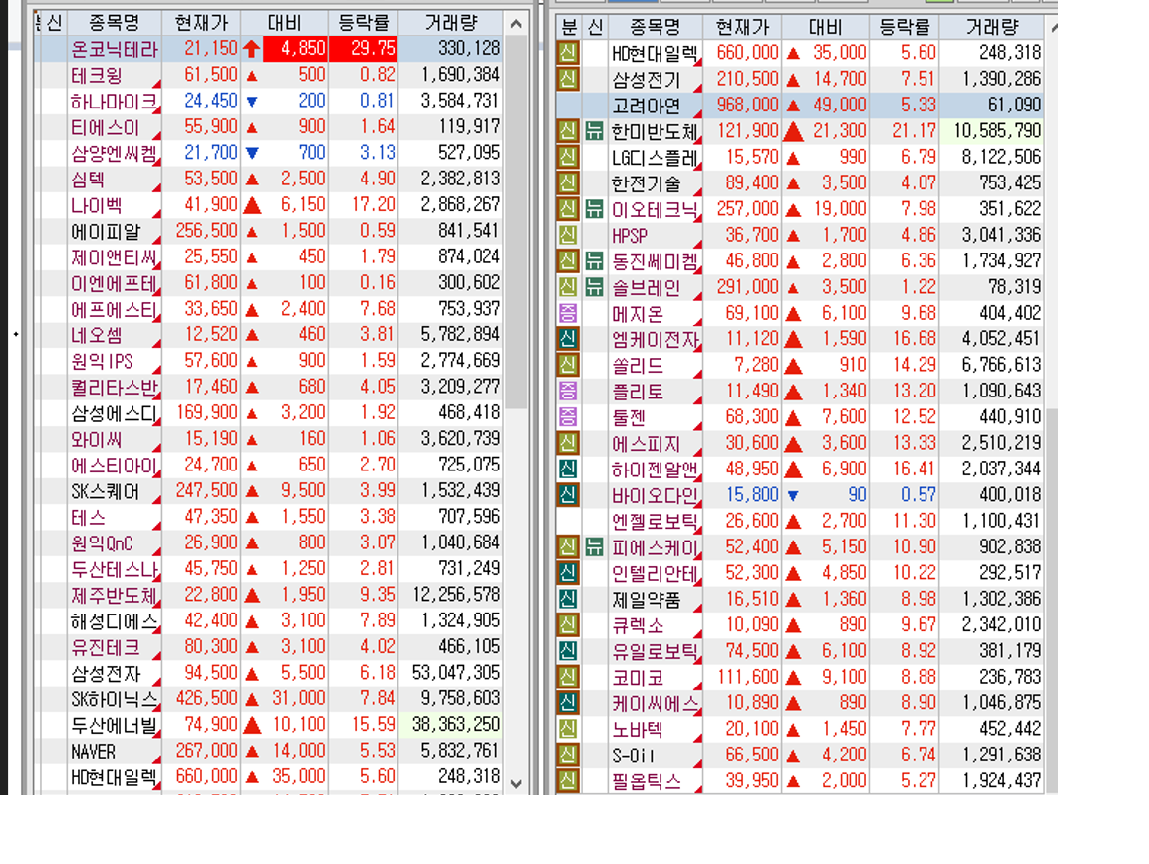The image size is (1149, 864).
Task: Click the left list scrollbar up arrow
Action: click(x=516, y=24)
